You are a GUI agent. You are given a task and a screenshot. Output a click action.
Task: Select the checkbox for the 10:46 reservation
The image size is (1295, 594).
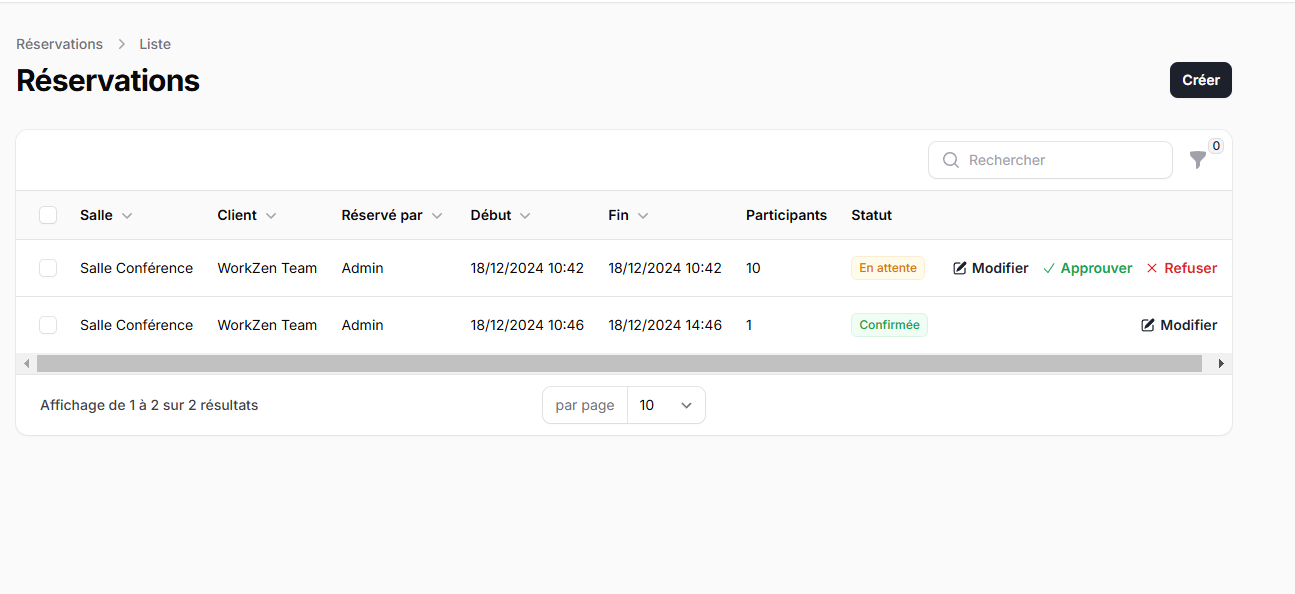coord(48,325)
